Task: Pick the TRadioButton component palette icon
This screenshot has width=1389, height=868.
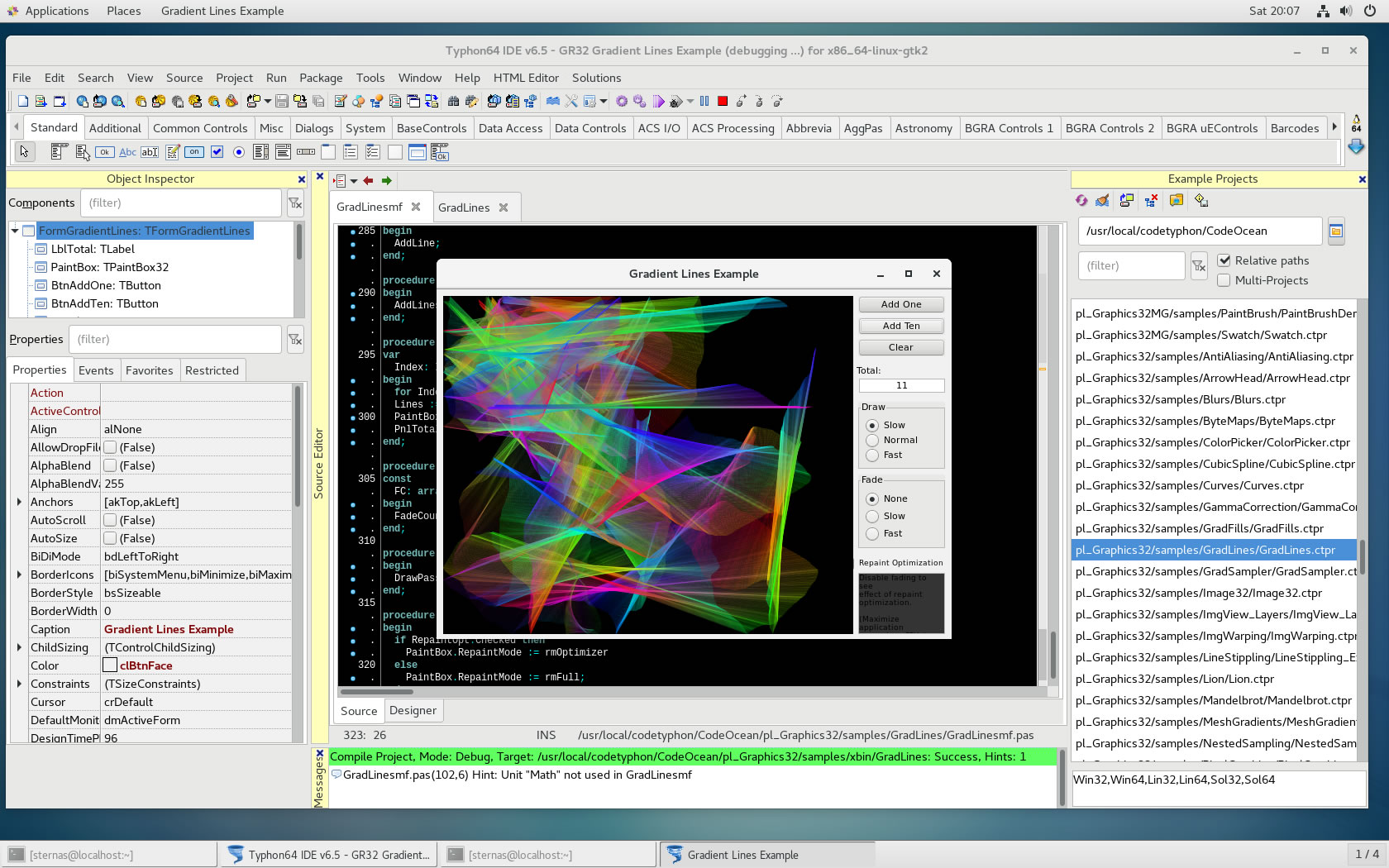Action: click(239, 151)
